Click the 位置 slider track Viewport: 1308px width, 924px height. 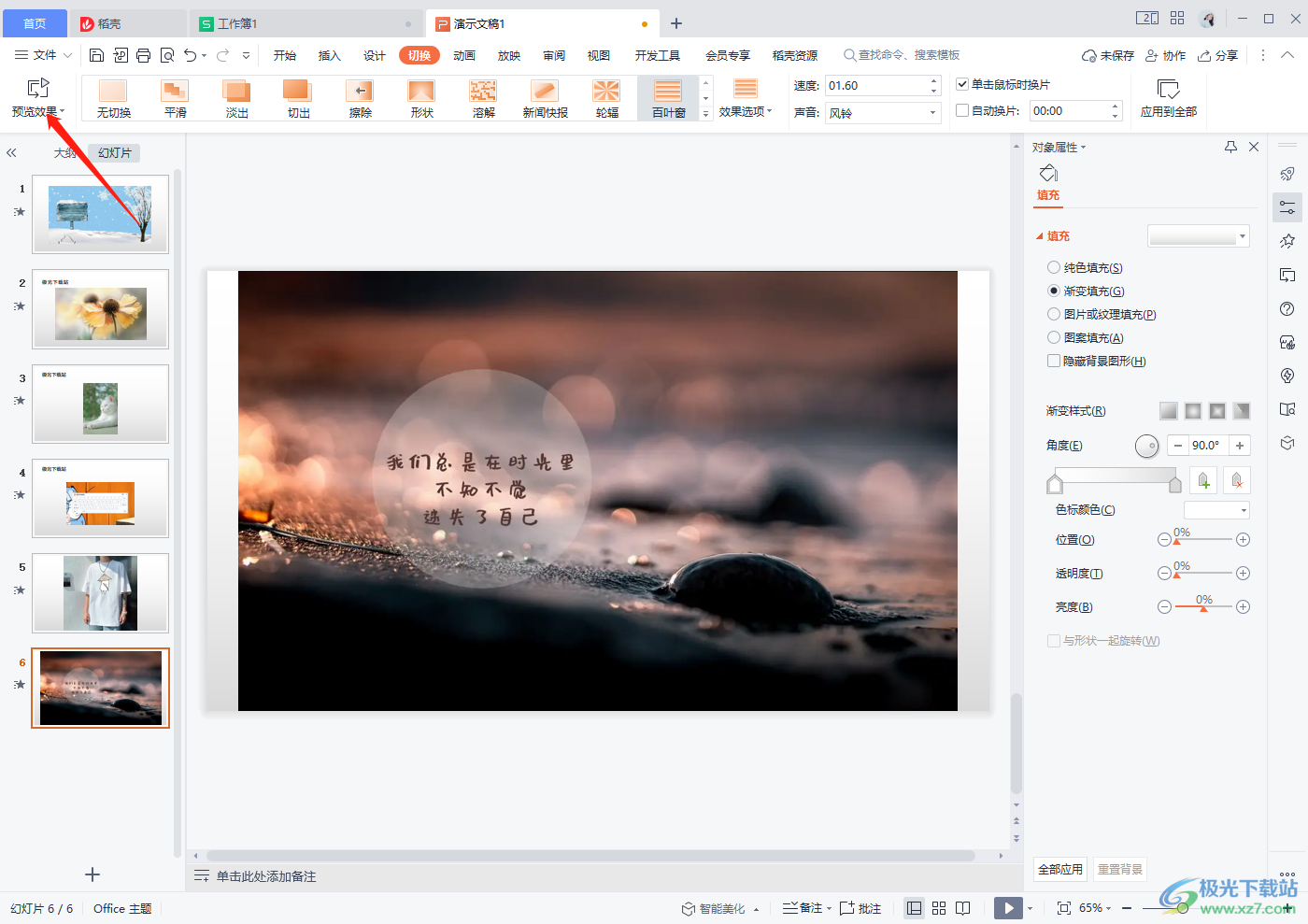pos(1203,539)
